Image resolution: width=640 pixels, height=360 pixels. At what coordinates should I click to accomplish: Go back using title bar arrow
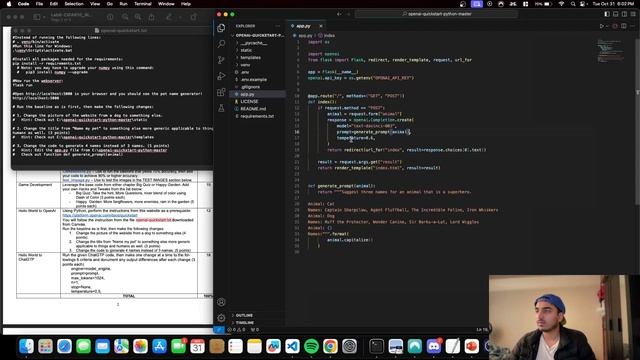(x=339, y=14)
